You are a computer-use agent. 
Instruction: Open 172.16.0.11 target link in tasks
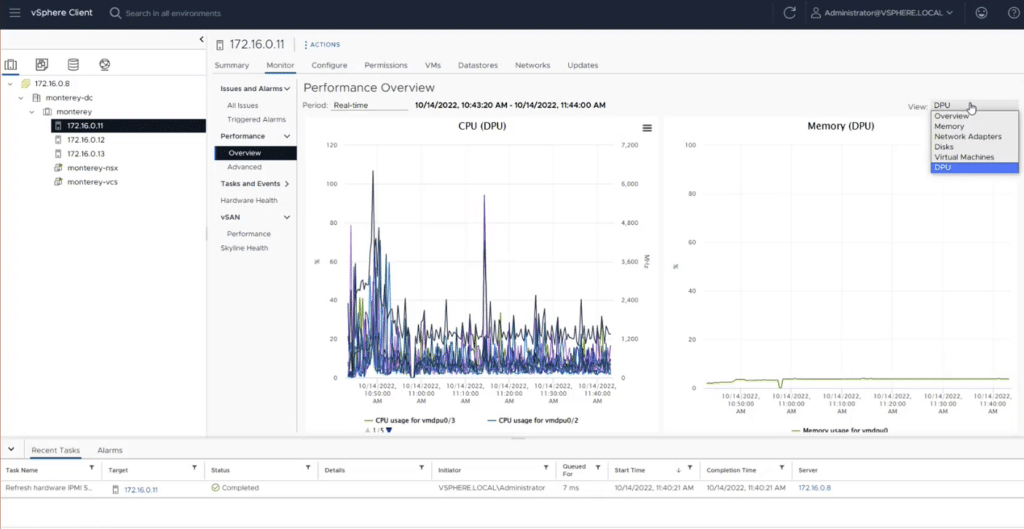tap(140, 489)
